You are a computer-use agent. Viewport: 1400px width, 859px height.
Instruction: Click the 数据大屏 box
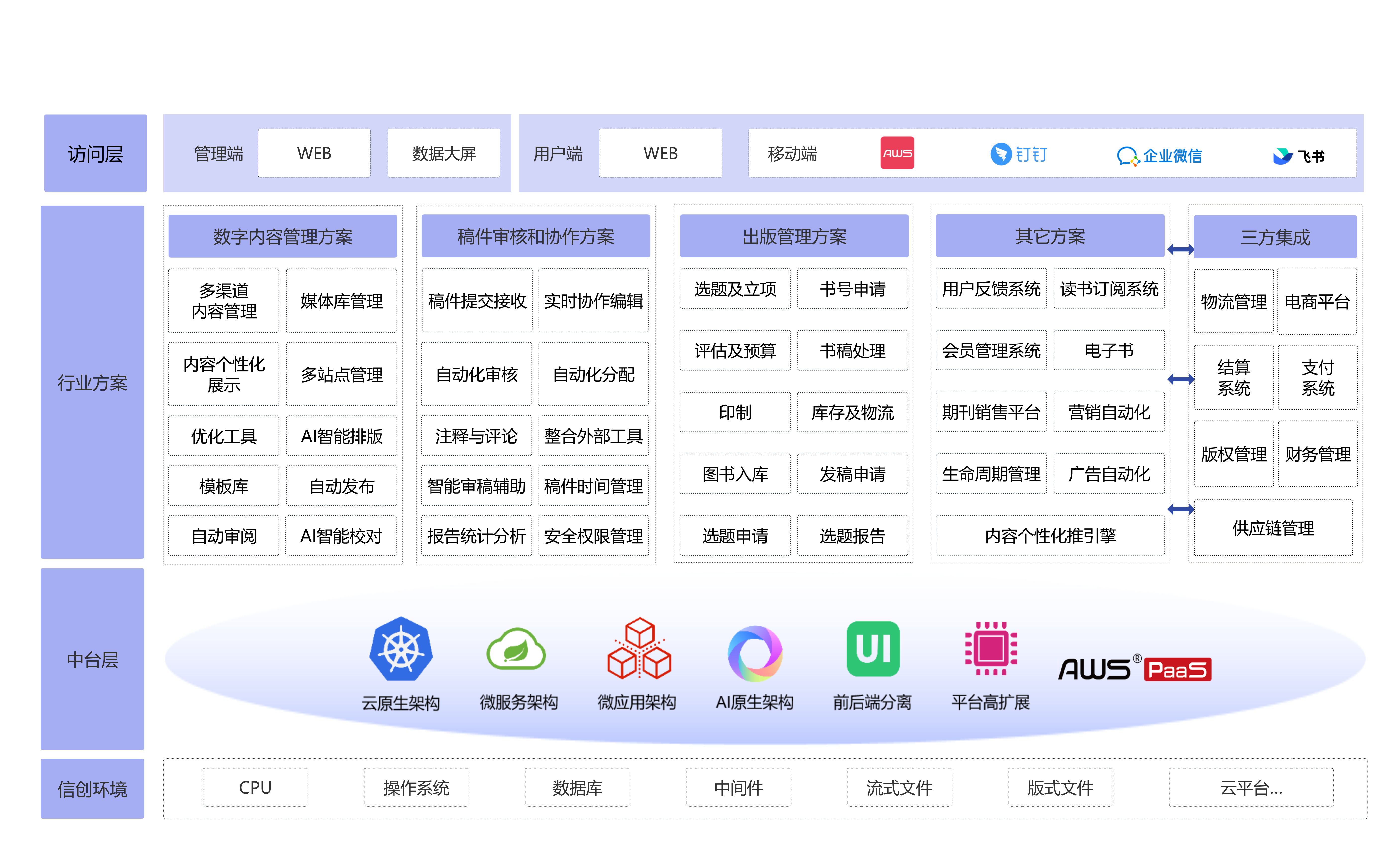tap(444, 153)
